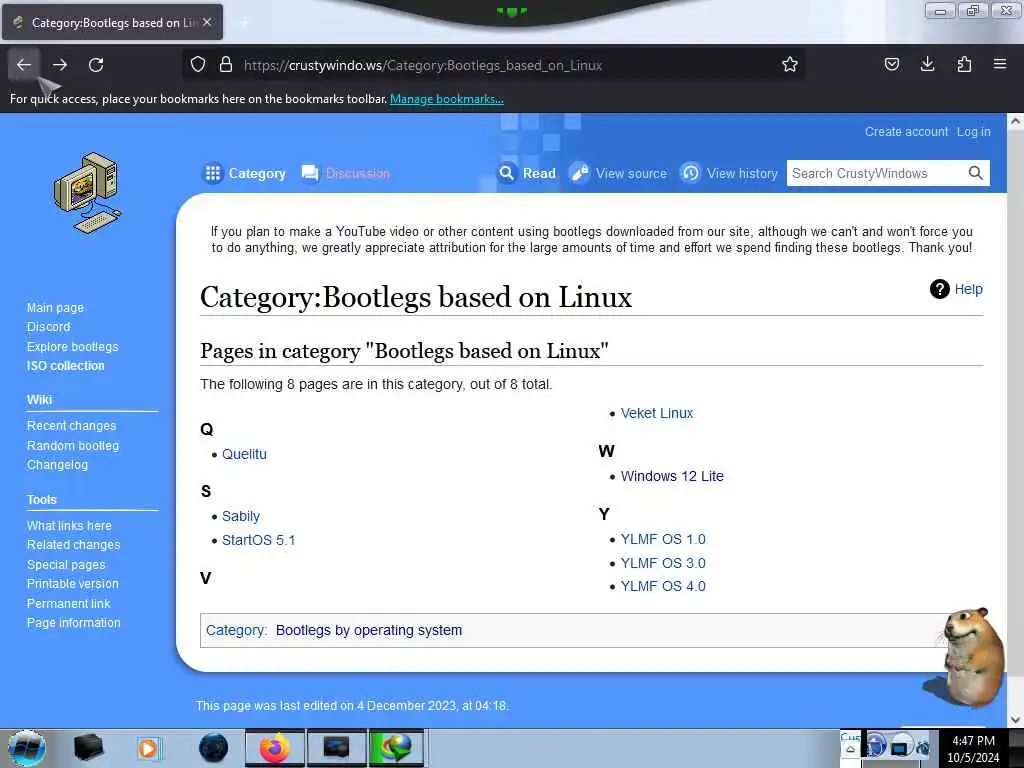Click the Log in link

(x=973, y=132)
